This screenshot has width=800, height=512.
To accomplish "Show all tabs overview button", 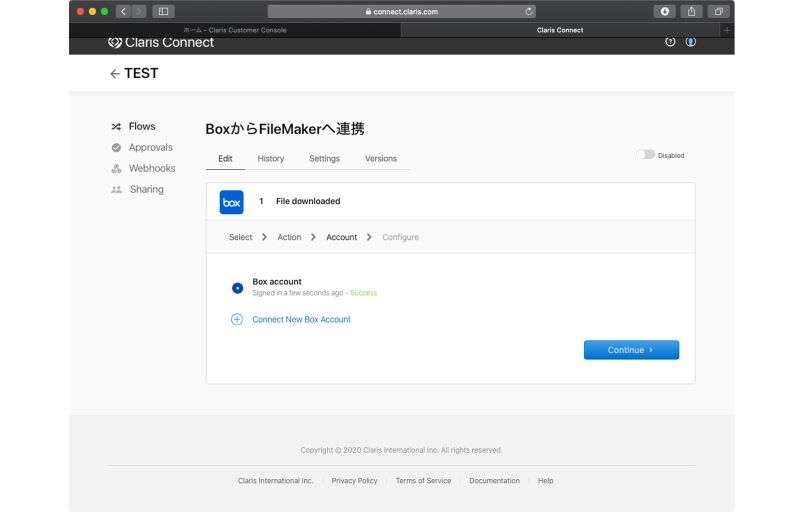I will tap(718, 11).
